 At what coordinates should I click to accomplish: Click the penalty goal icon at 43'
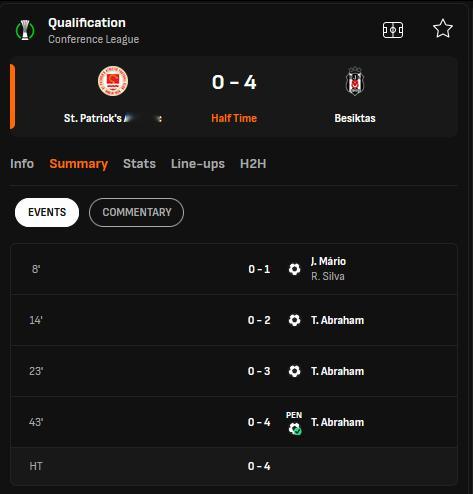pyautogui.click(x=294, y=423)
